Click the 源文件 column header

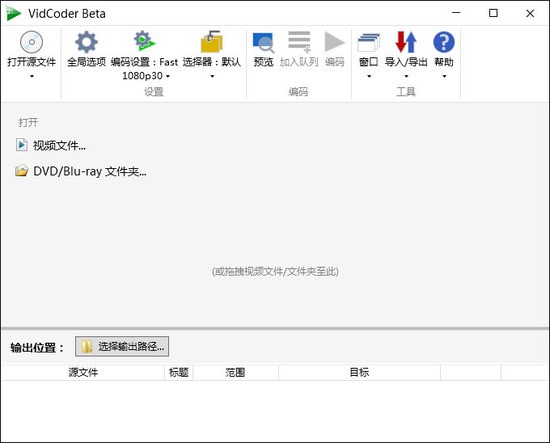[83, 372]
